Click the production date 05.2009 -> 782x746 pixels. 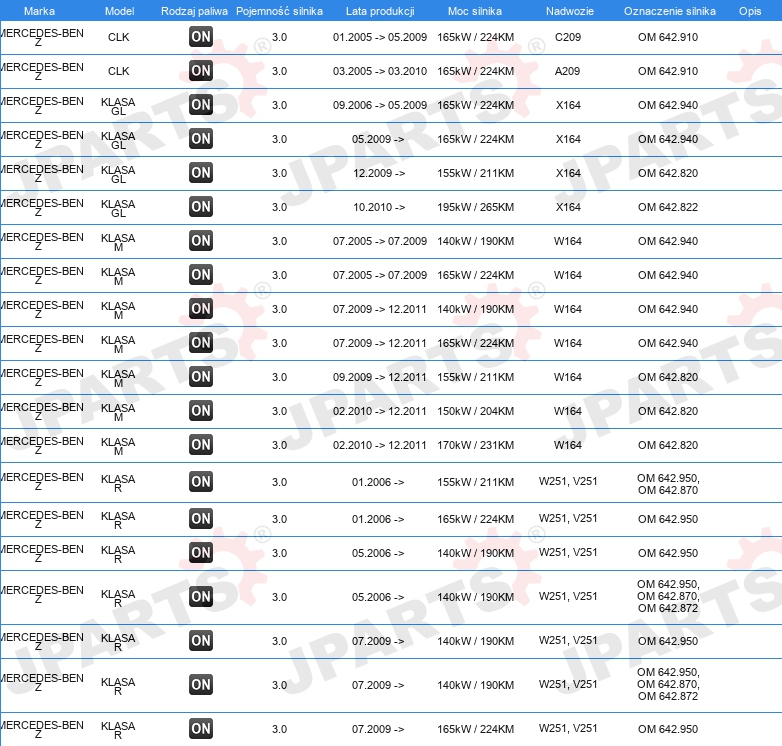click(378, 139)
